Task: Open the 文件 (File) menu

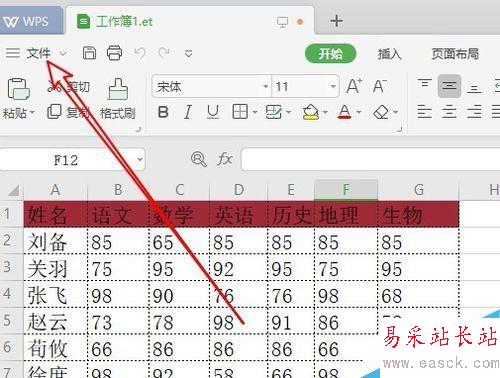Action: [38, 53]
